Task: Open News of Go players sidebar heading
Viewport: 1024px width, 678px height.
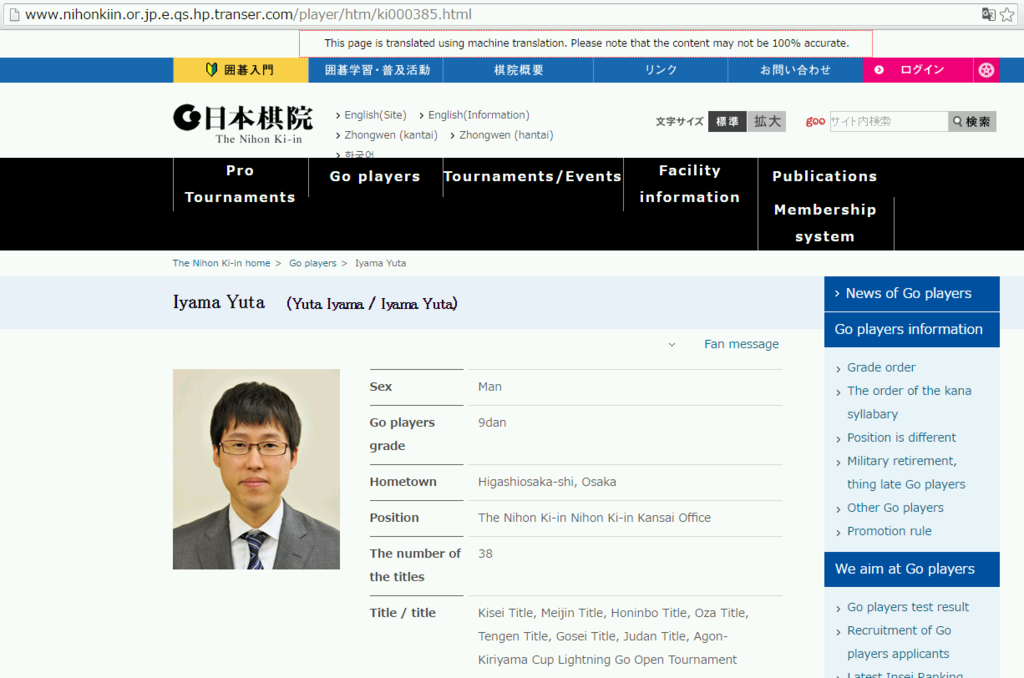Action: pyautogui.click(x=912, y=294)
